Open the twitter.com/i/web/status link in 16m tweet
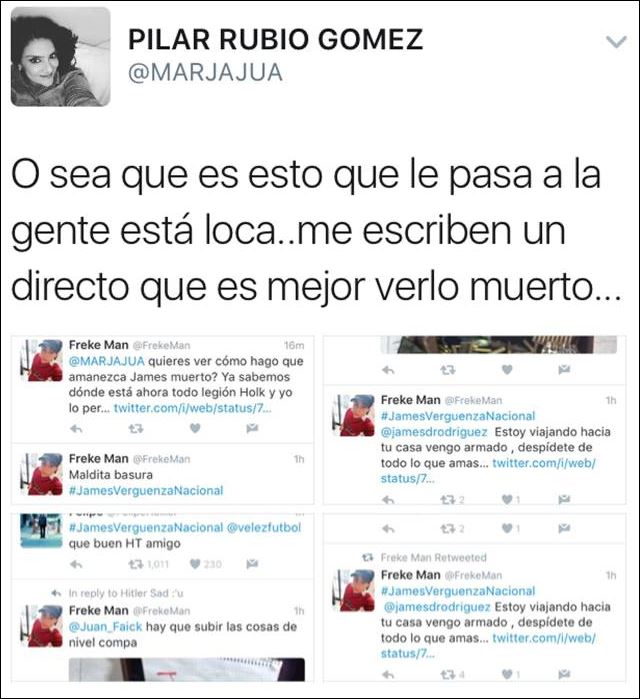This screenshot has height=699, width=640. click(193, 408)
